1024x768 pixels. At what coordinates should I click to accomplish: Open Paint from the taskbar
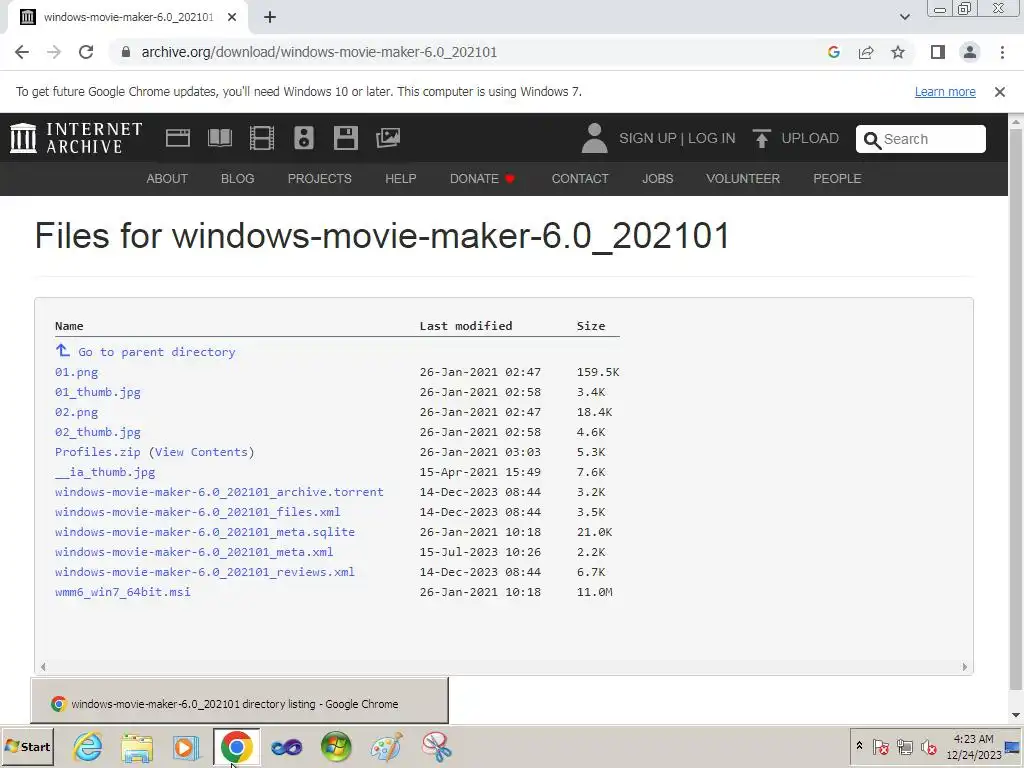click(387, 747)
